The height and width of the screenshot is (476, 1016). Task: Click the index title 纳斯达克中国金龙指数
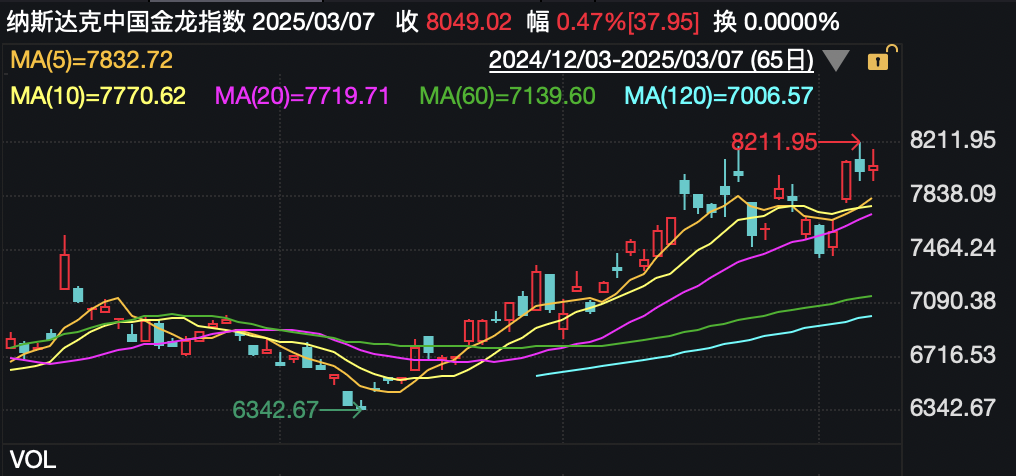point(124,23)
